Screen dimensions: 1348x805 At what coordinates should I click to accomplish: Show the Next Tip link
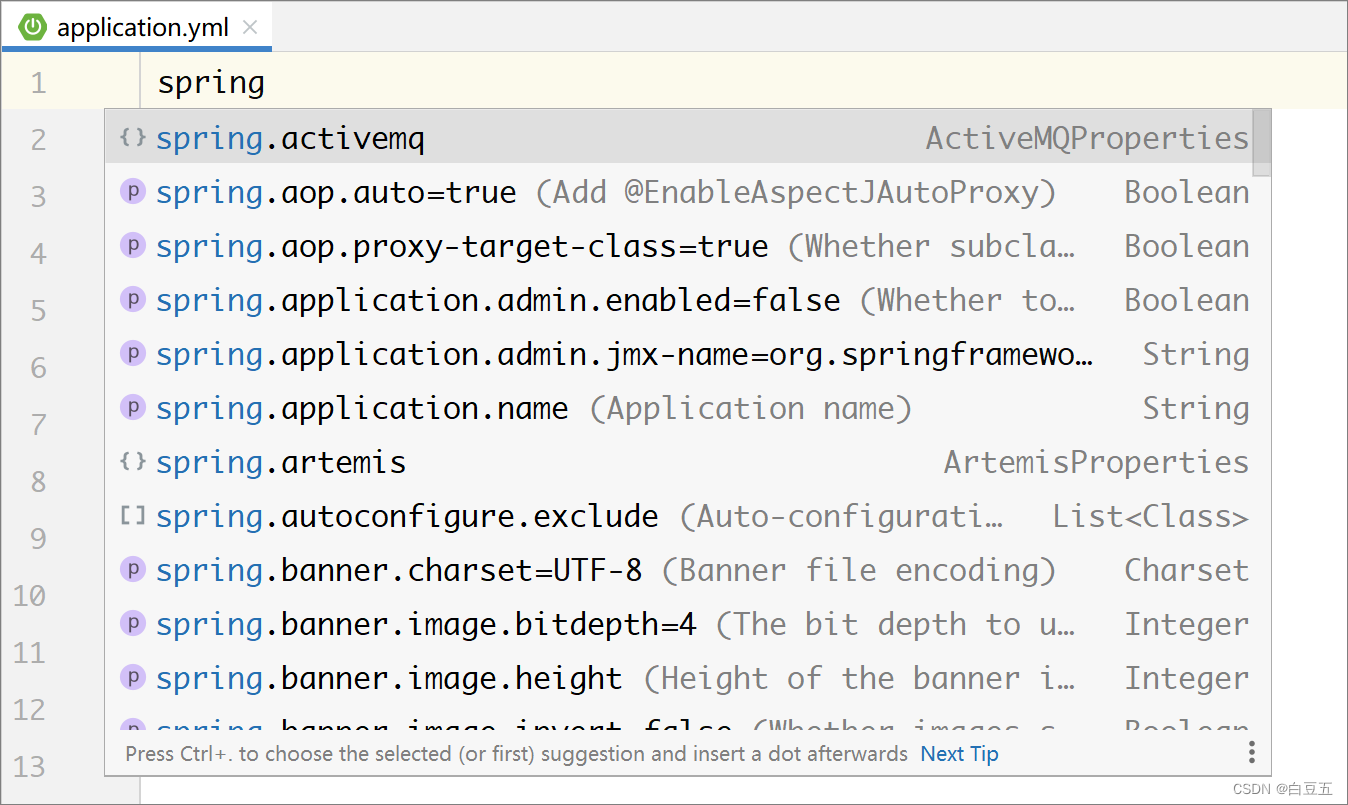click(959, 754)
